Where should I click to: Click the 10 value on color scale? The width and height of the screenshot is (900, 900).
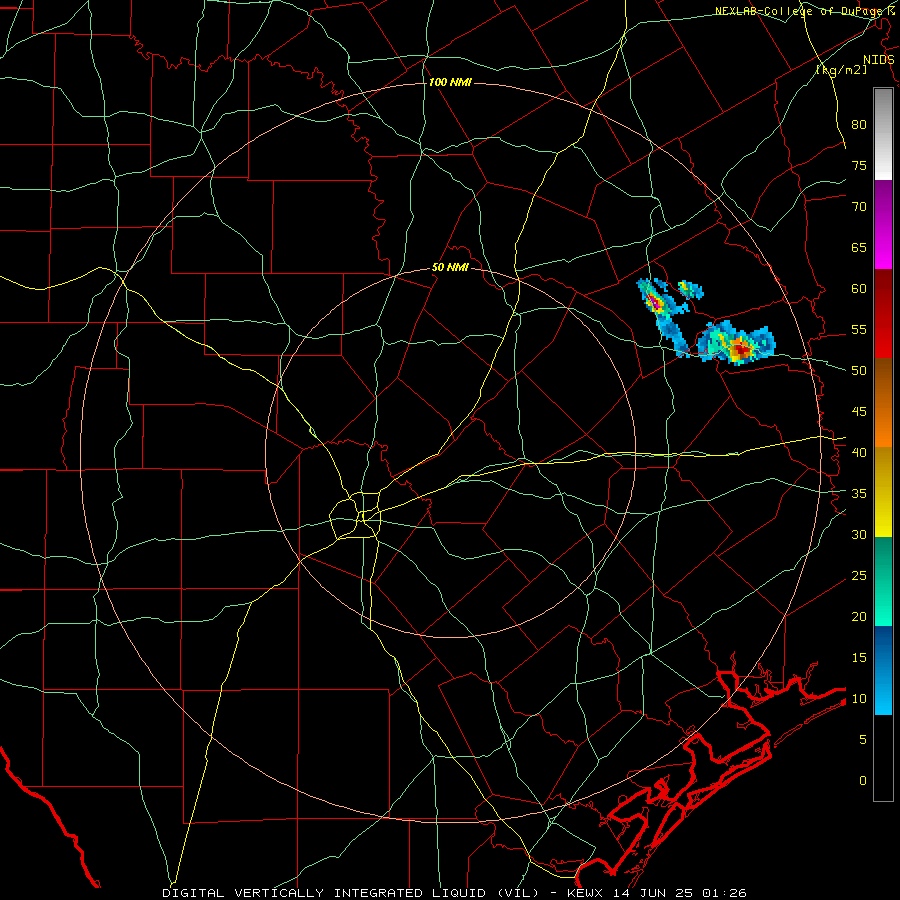tap(859, 699)
